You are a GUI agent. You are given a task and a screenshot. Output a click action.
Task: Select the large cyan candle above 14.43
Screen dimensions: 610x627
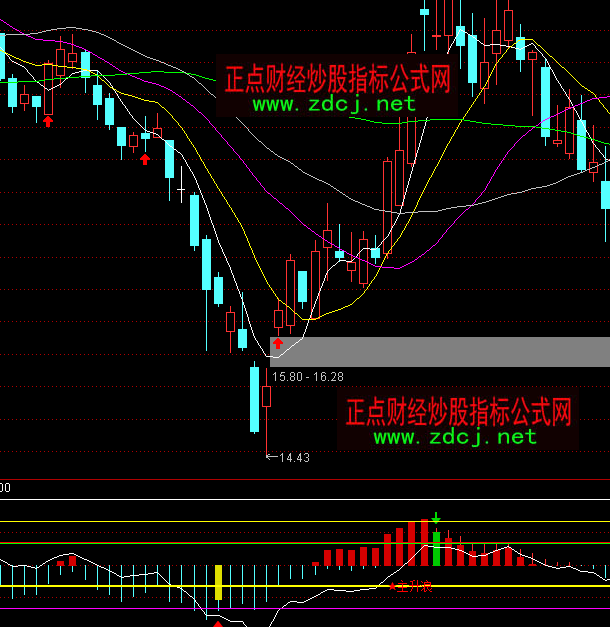tap(254, 400)
